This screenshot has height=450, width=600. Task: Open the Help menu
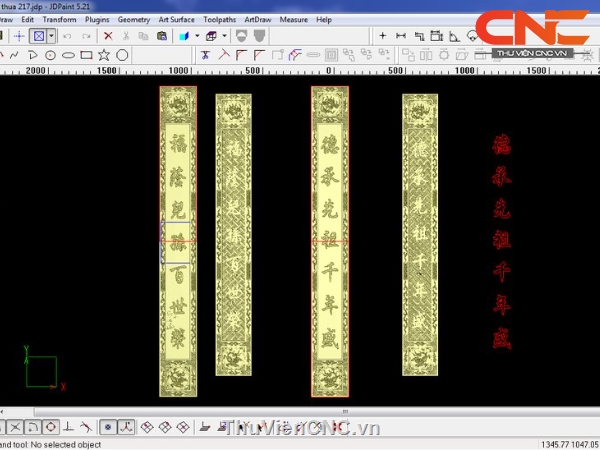click(324, 20)
